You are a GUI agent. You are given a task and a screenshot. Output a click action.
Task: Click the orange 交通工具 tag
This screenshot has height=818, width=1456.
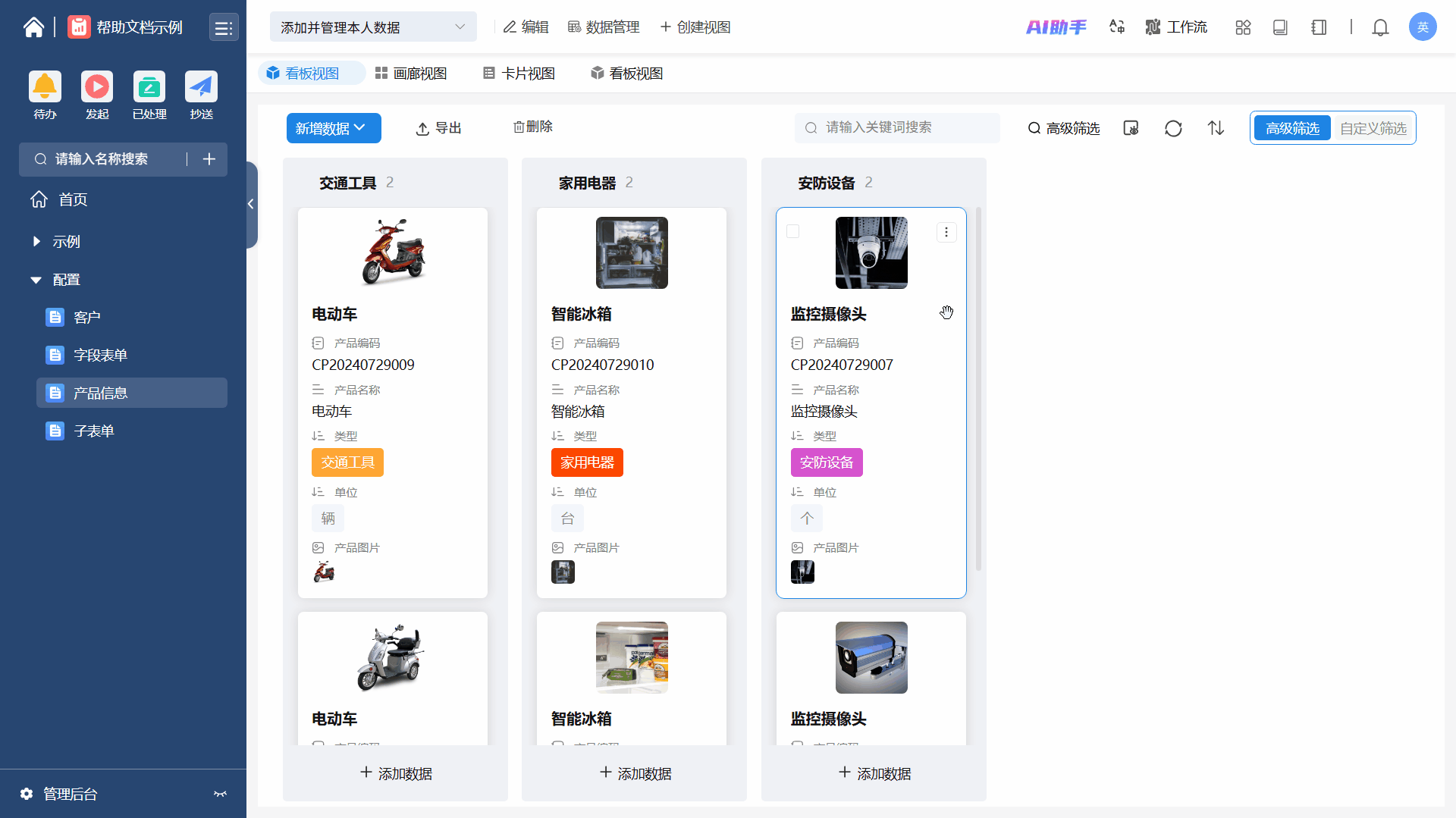347,462
